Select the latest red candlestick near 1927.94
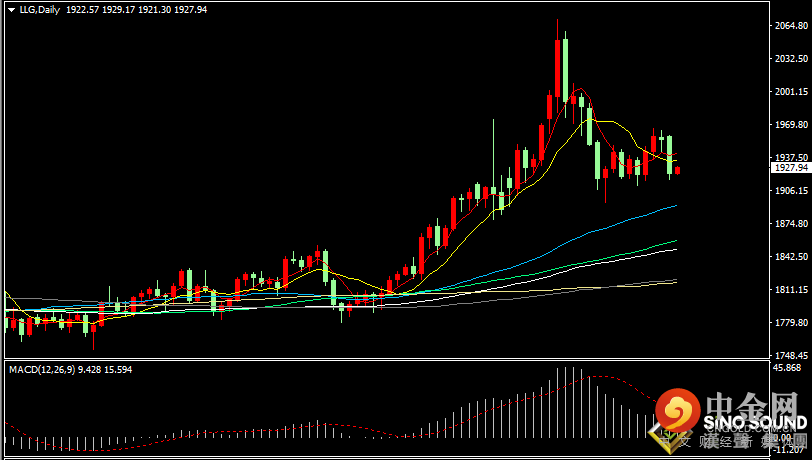This screenshot has width=812, height=460. tap(677, 170)
